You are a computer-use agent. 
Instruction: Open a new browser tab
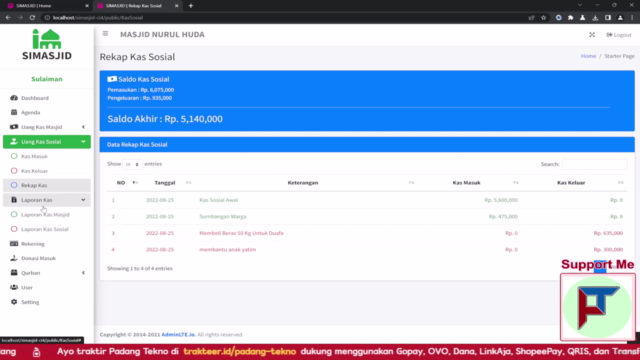[191, 6]
